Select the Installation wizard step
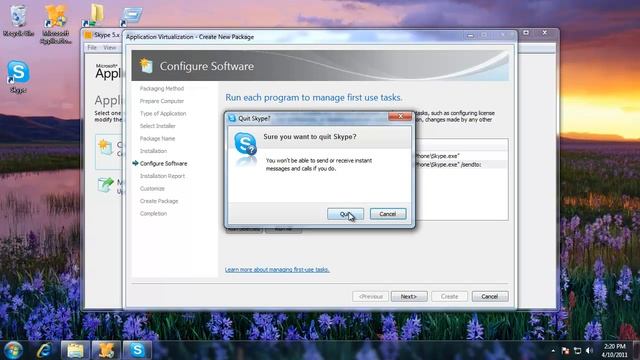640x360 pixels. (x=153, y=151)
